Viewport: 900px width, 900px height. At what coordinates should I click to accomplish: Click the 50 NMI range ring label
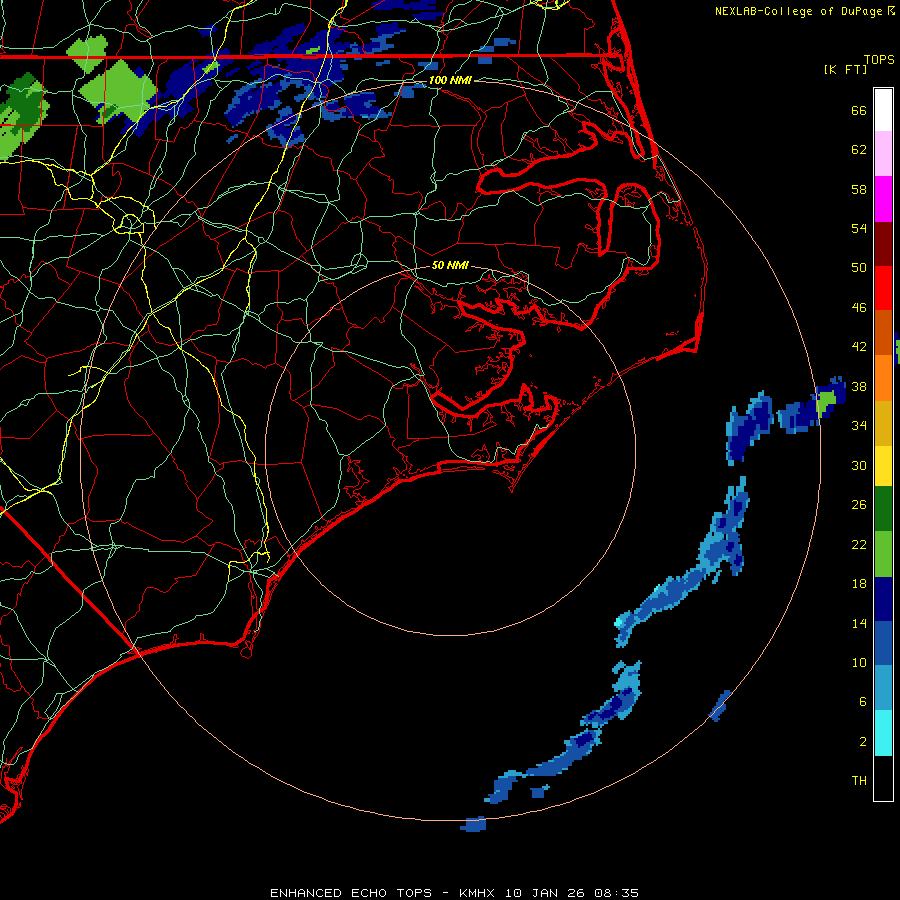pos(450,265)
